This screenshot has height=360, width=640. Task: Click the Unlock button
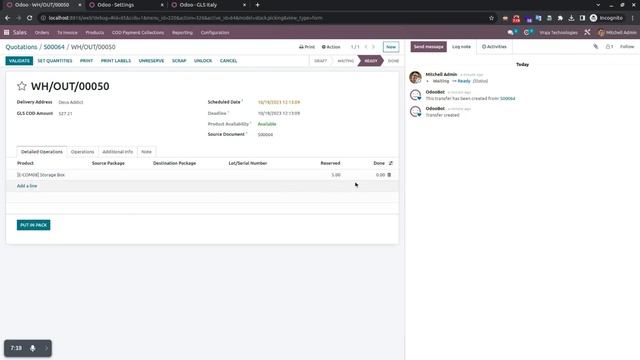[203, 60]
